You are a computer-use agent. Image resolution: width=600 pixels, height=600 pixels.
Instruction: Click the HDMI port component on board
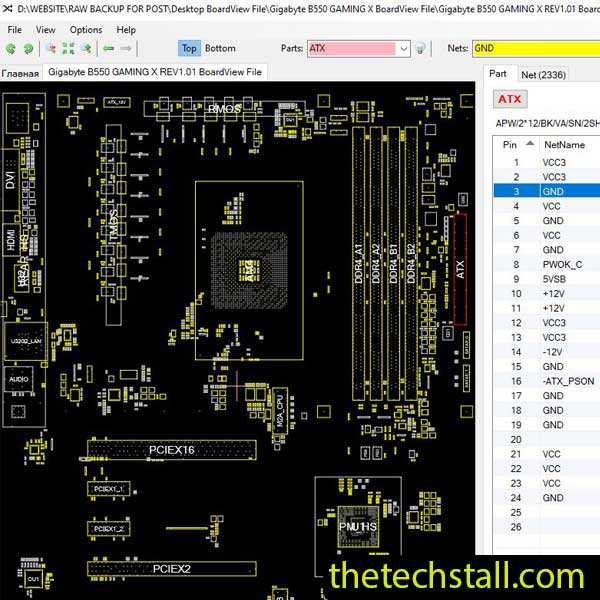coord(11,240)
